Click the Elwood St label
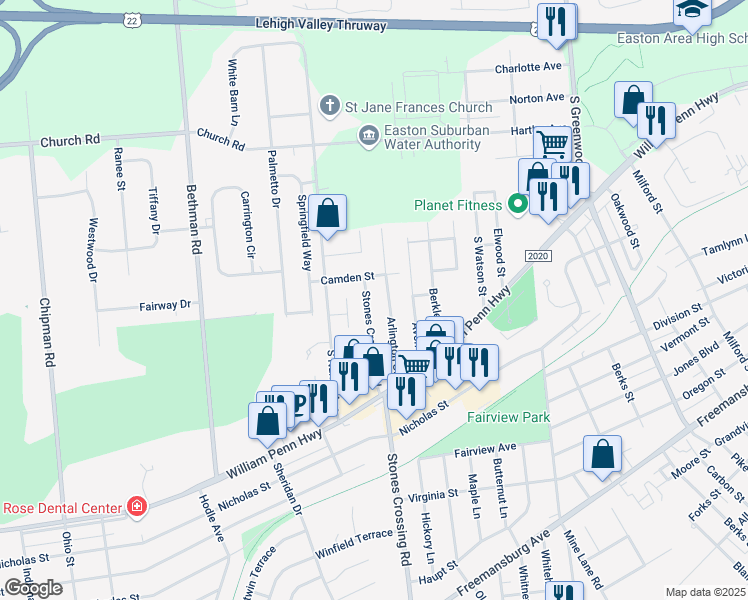Viewport: 748px width, 600px height. [x=499, y=252]
